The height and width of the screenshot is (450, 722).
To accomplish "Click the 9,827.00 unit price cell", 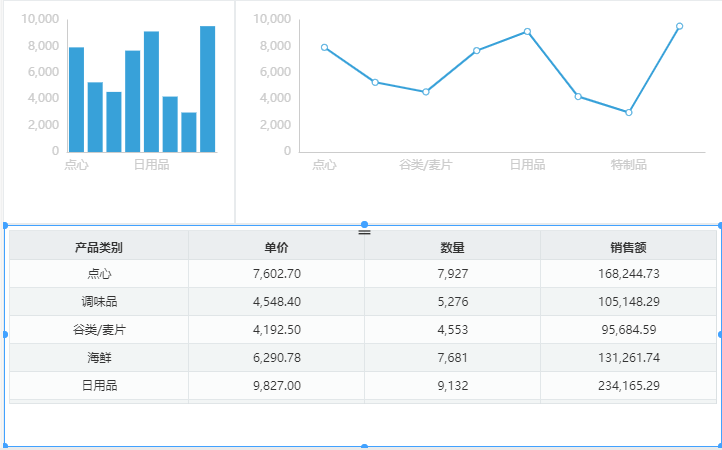I will click(x=276, y=386).
